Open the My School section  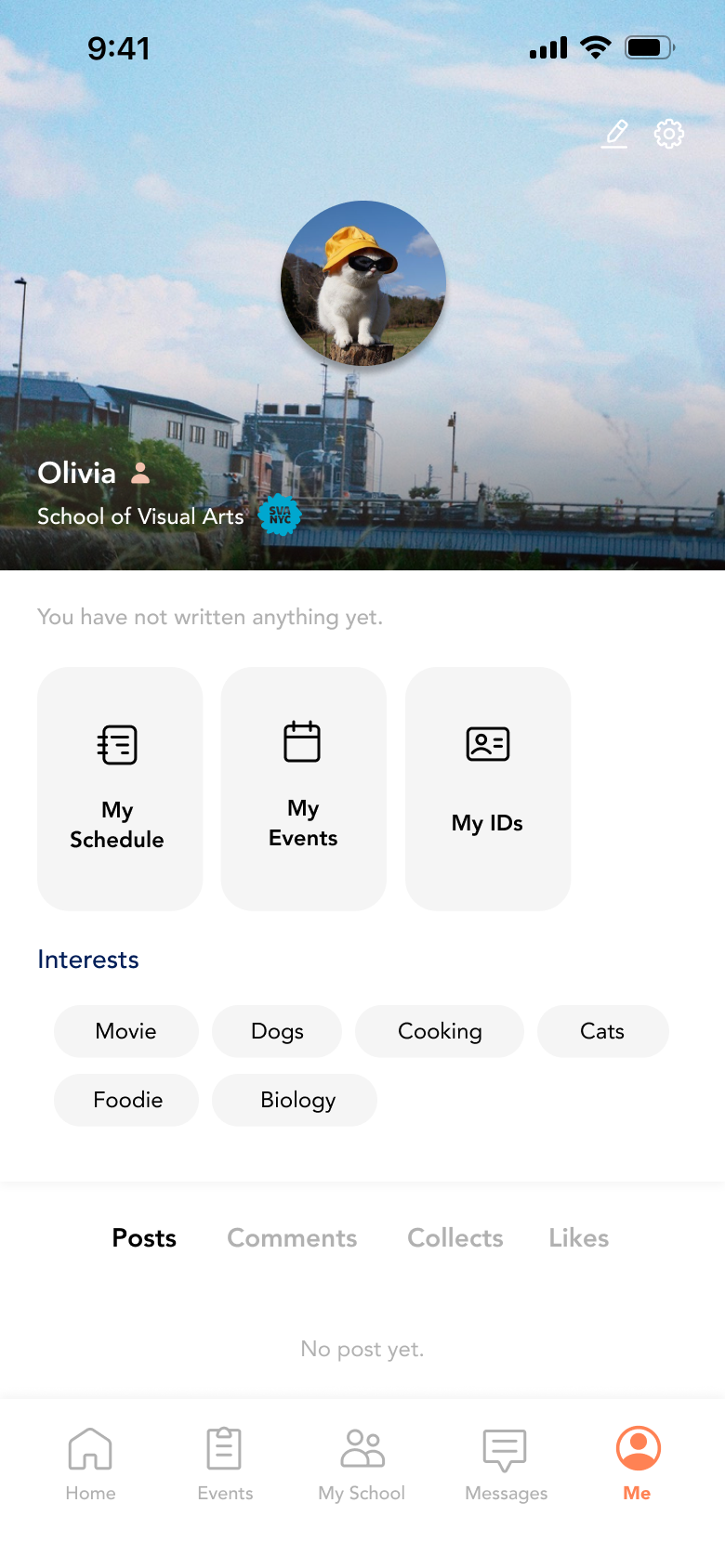[362, 1463]
